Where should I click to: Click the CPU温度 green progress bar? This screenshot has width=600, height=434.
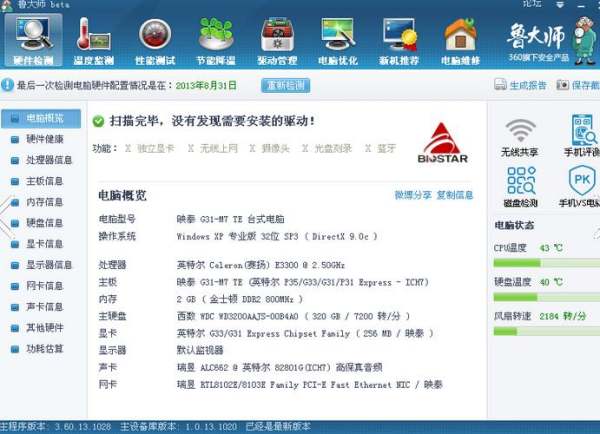(547, 263)
